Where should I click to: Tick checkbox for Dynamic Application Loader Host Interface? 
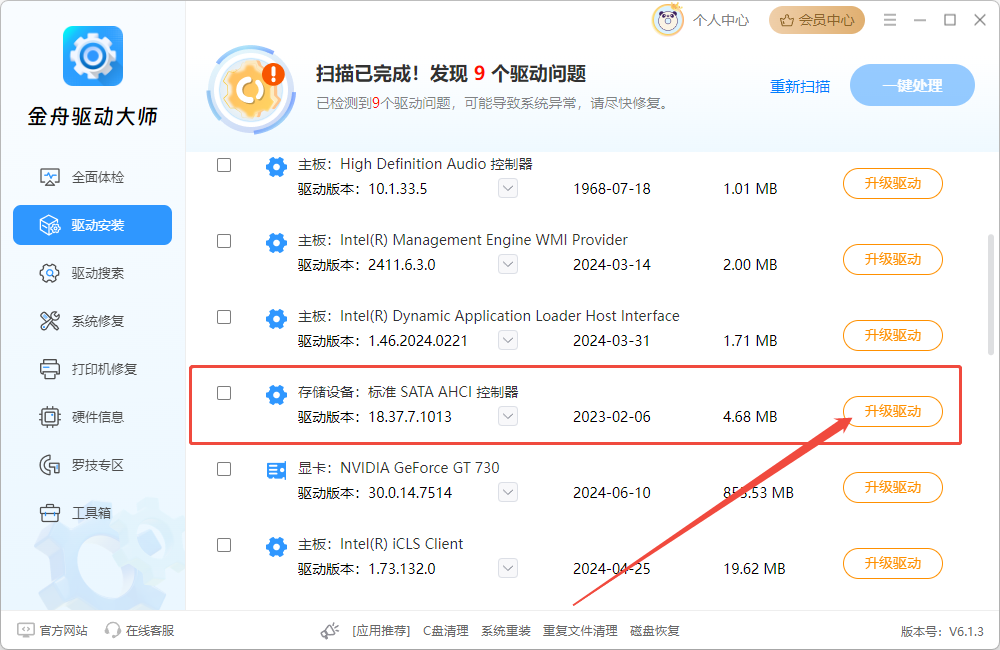pos(224,317)
